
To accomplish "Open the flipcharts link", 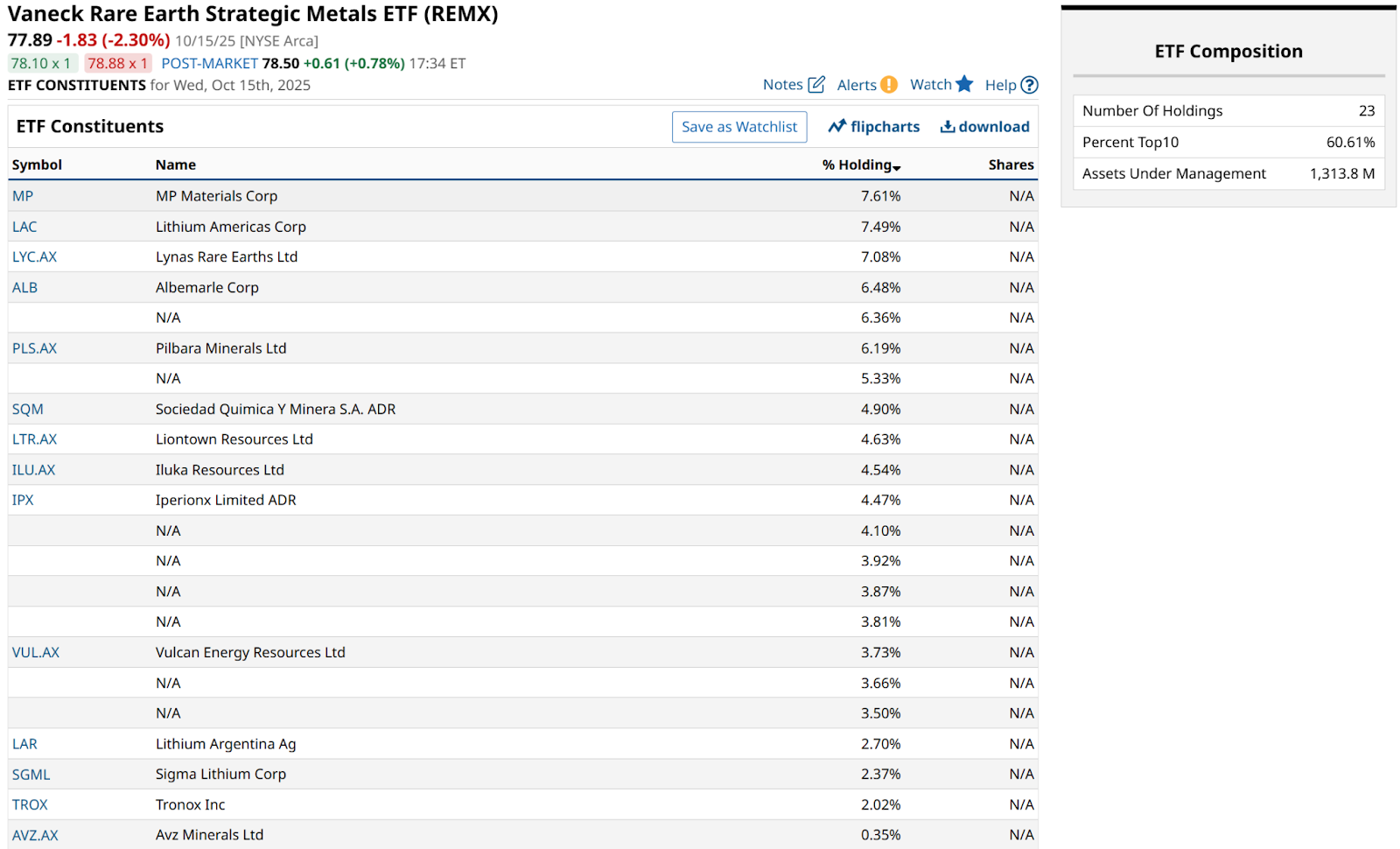I will 885,127.
